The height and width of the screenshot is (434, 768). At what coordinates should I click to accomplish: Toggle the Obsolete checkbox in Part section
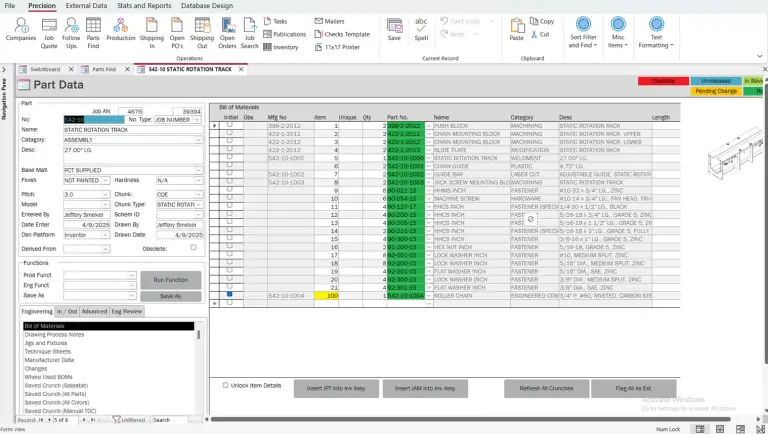click(x=193, y=248)
